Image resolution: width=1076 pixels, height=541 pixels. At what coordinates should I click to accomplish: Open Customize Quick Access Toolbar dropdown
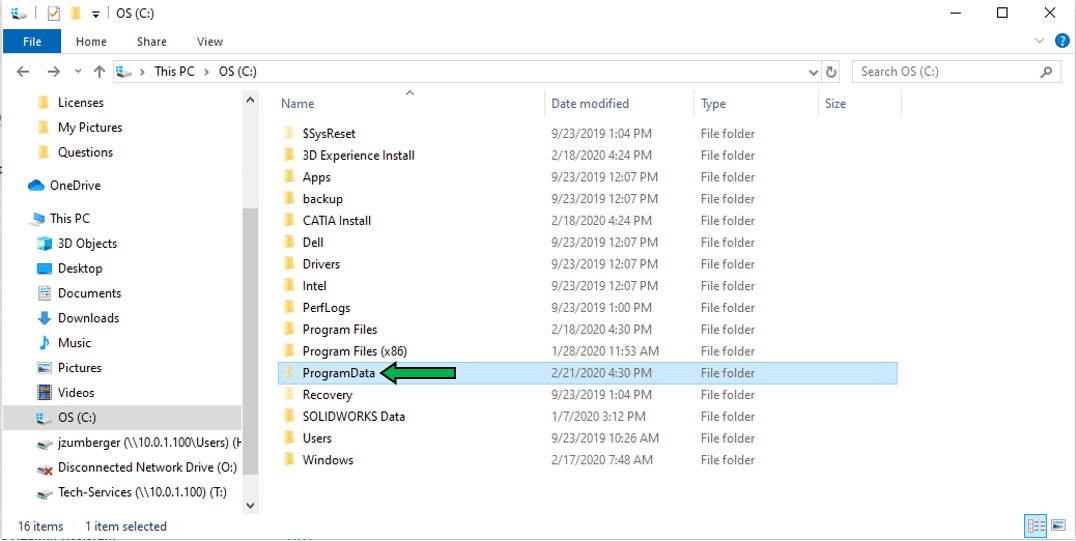tap(96, 14)
